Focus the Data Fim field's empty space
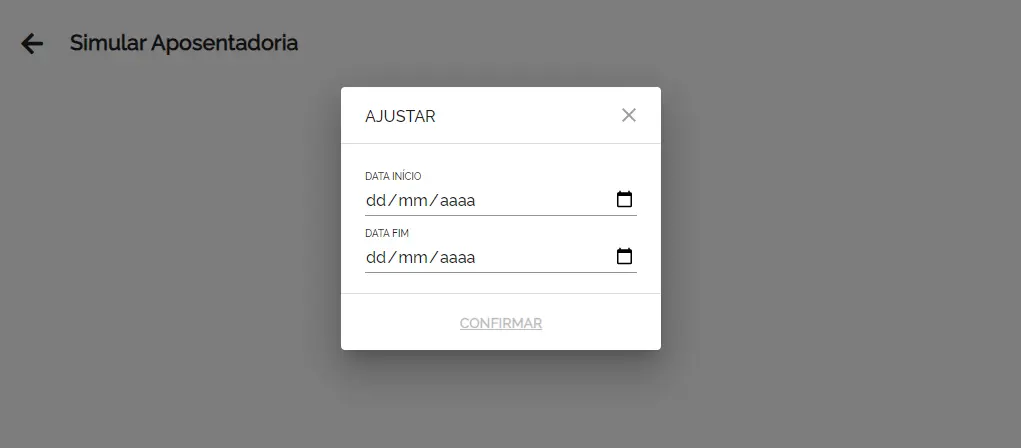The height and width of the screenshot is (448, 1021). [x=545, y=258]
